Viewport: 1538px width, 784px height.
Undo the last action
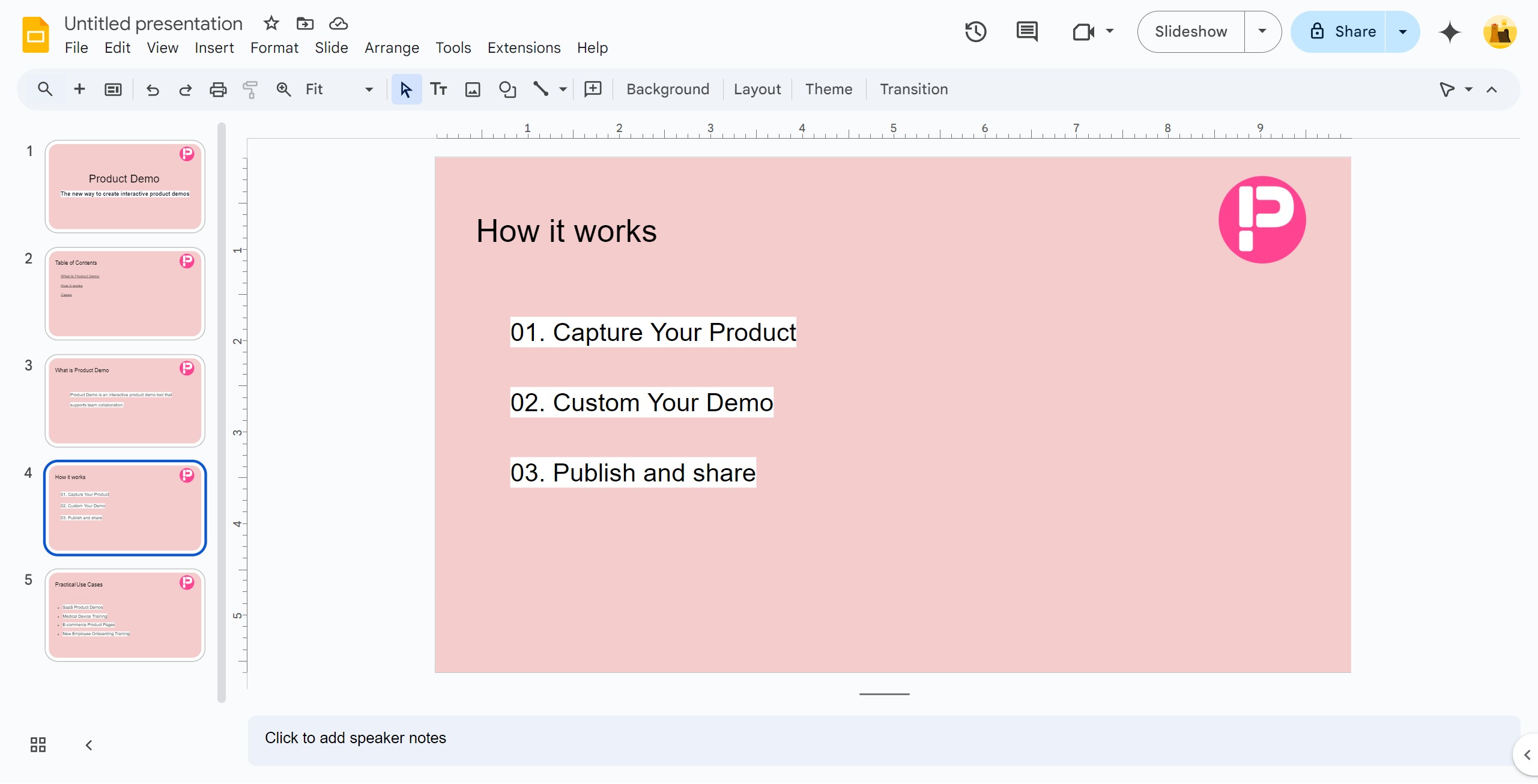[153, 89]
